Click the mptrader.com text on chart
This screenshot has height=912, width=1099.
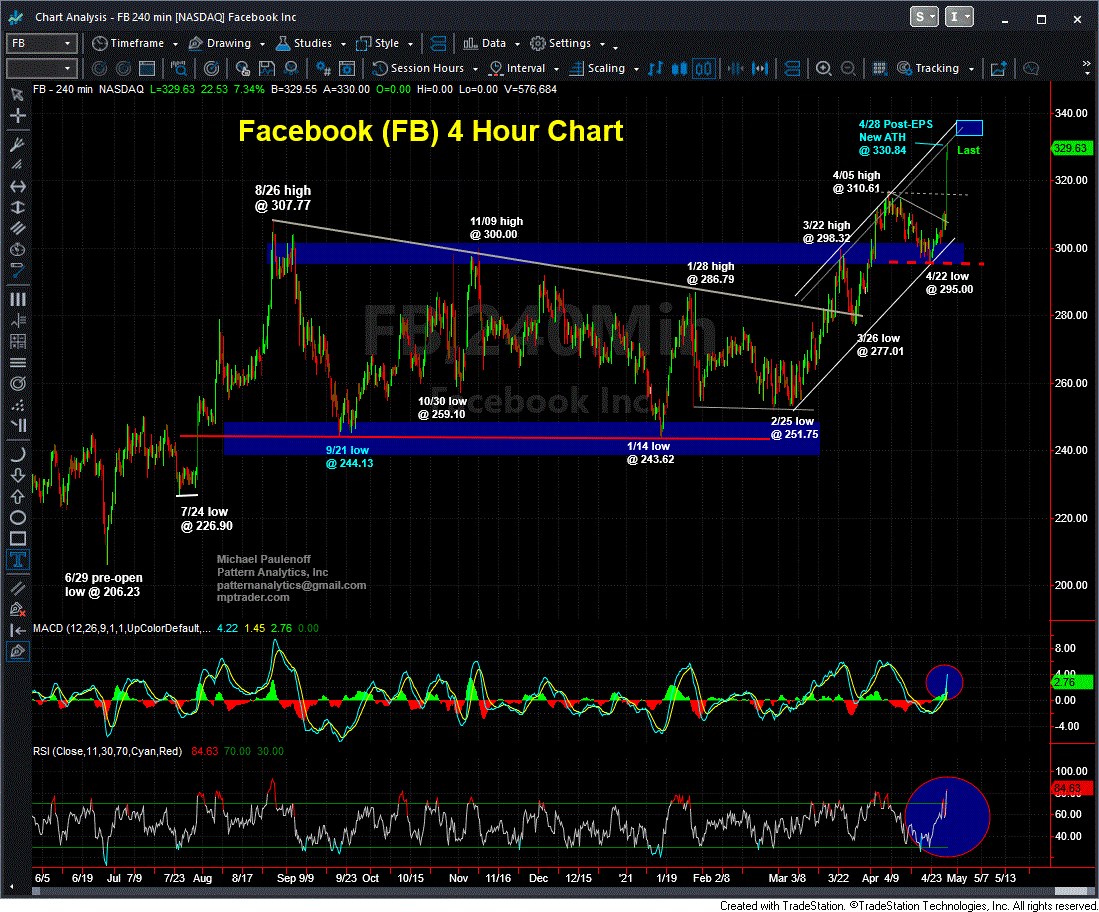253,597
